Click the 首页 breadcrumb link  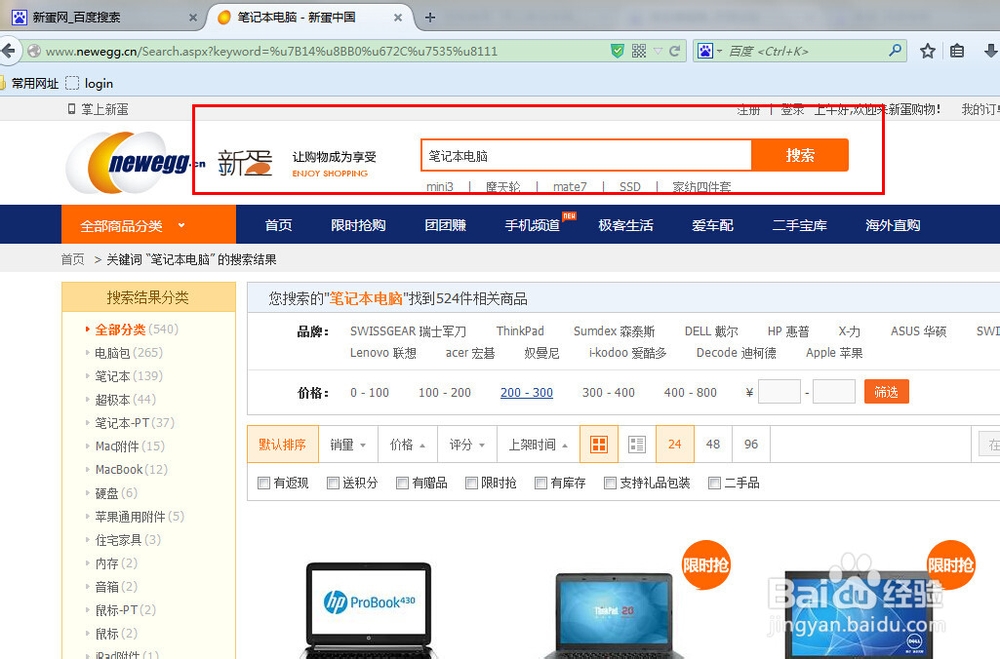(73, 260)
